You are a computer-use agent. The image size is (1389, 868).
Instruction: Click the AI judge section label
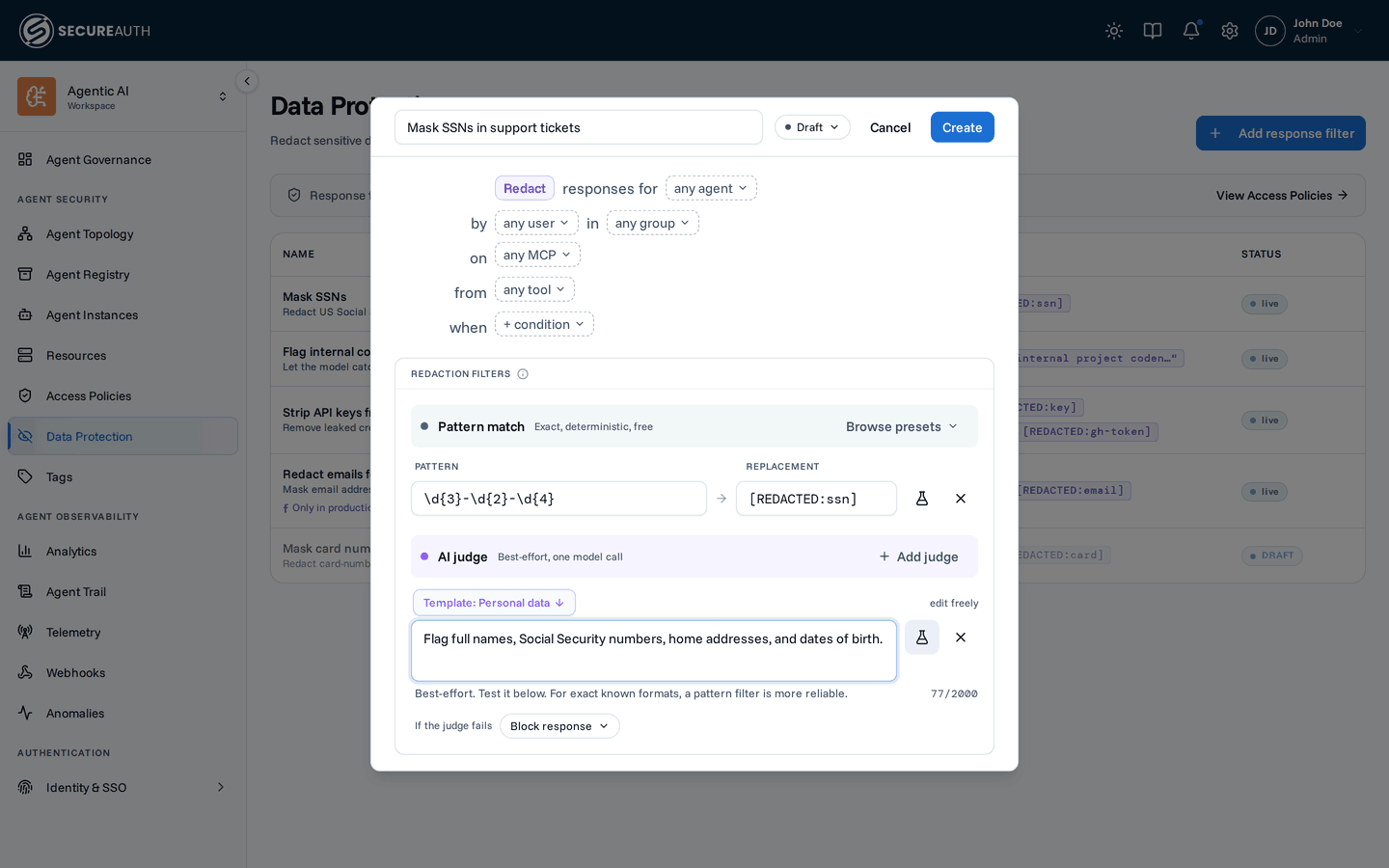(462, 556)
